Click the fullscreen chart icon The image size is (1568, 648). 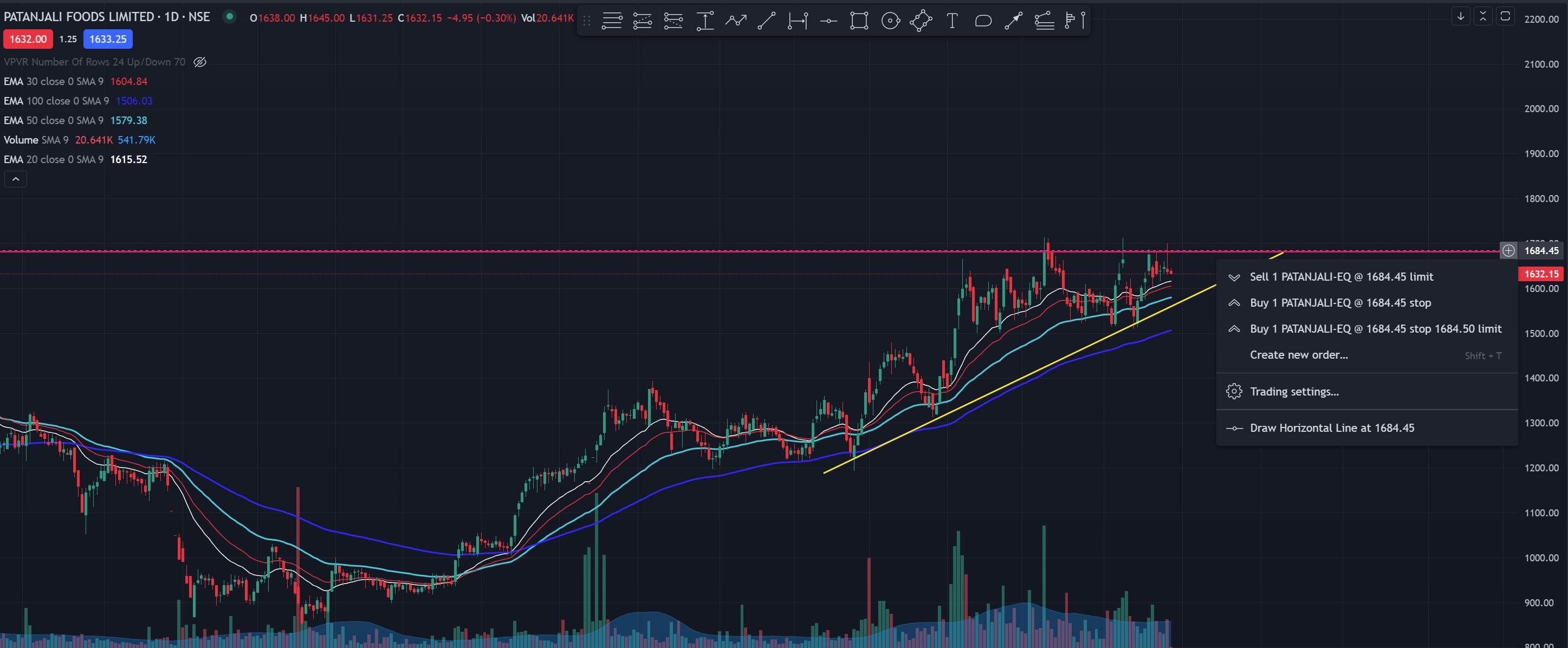pyautogui.click(x=1505, y=16)
